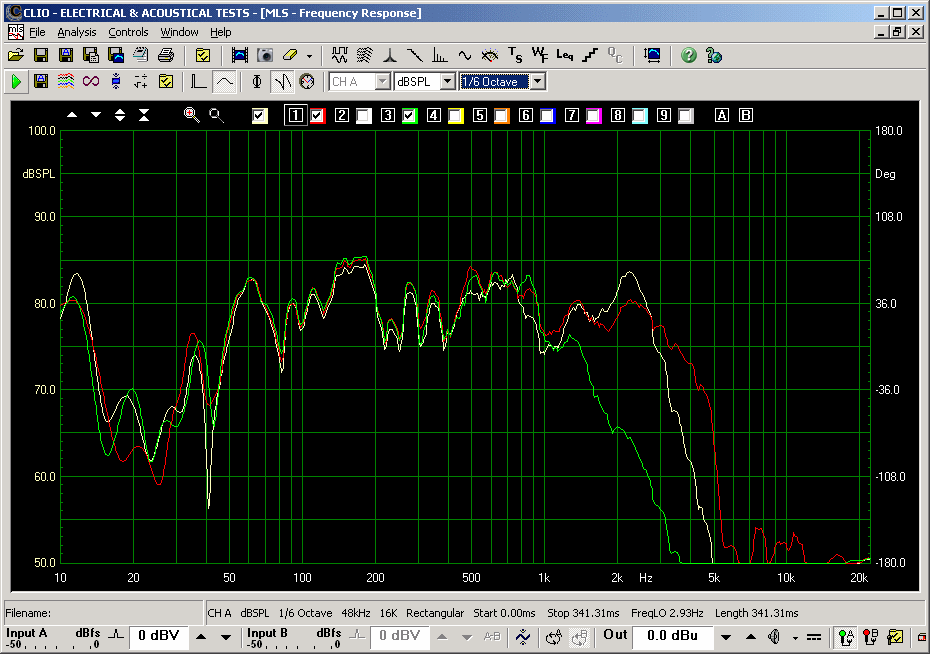Click the Out level 0.0 dBu field

(670, 636)
